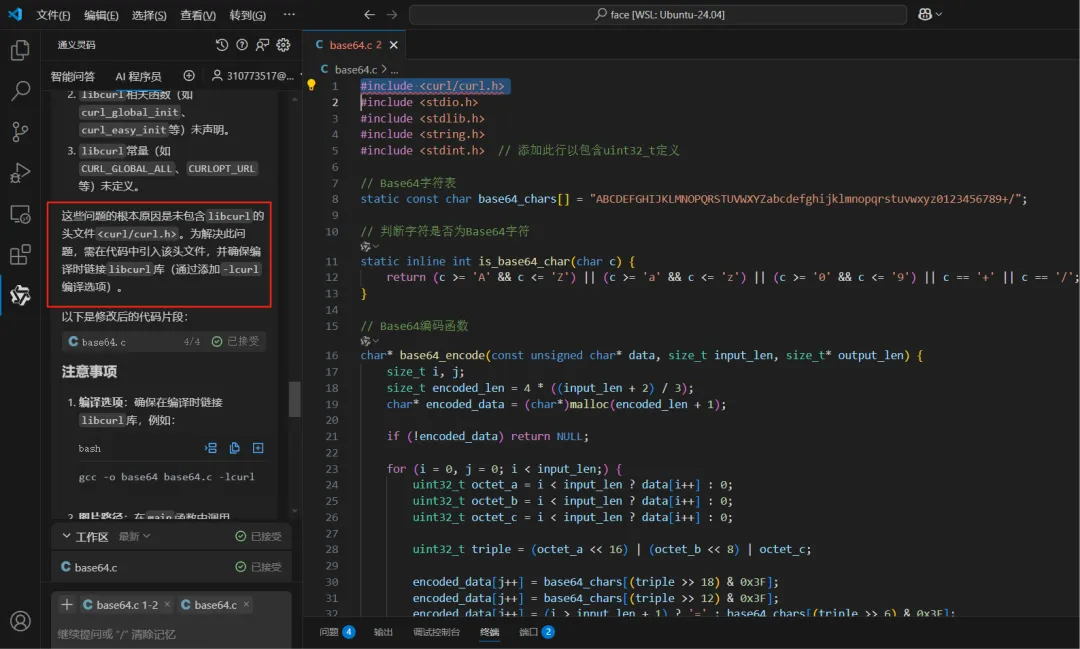Open the Explorer view in activity bar
1080x649 pixels.
20,50
